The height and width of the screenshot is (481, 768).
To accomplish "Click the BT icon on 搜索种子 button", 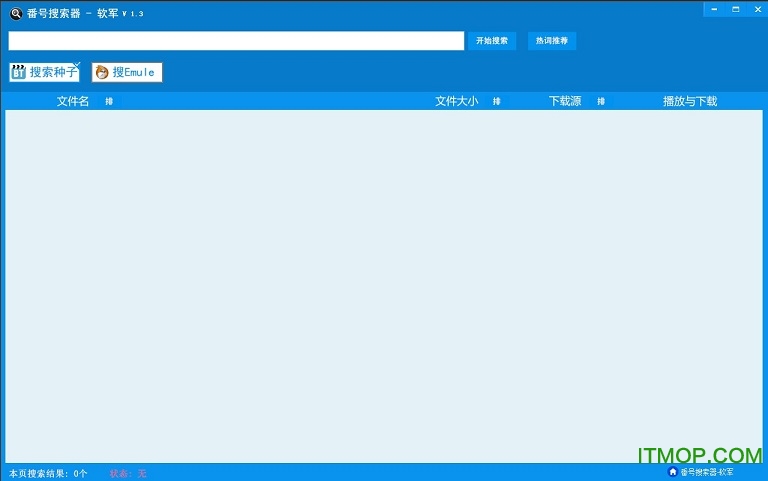I will point(18,72).
